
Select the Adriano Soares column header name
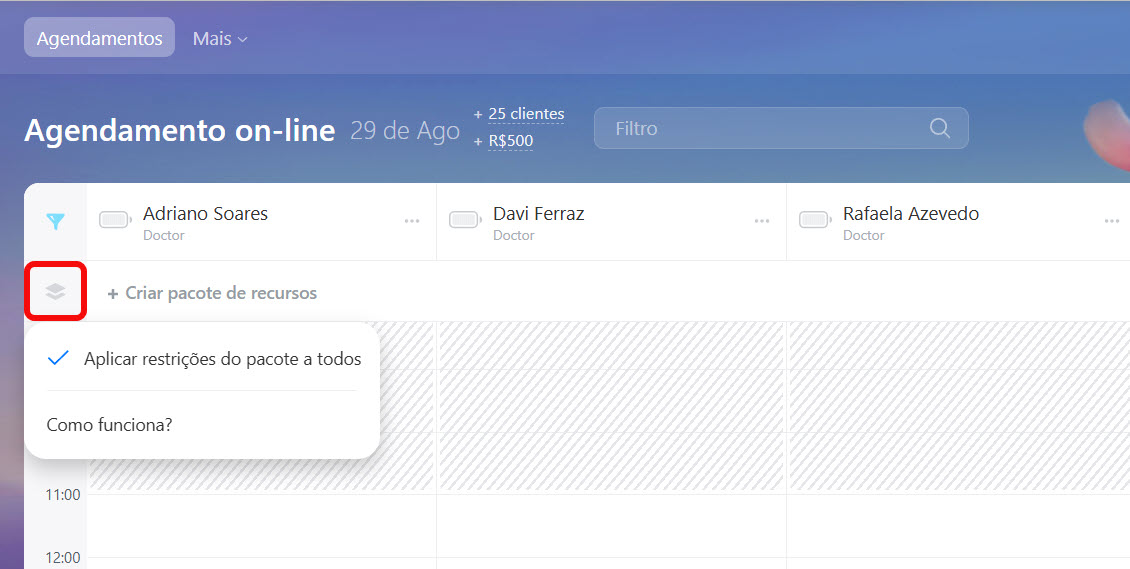[x=205, y=213]
